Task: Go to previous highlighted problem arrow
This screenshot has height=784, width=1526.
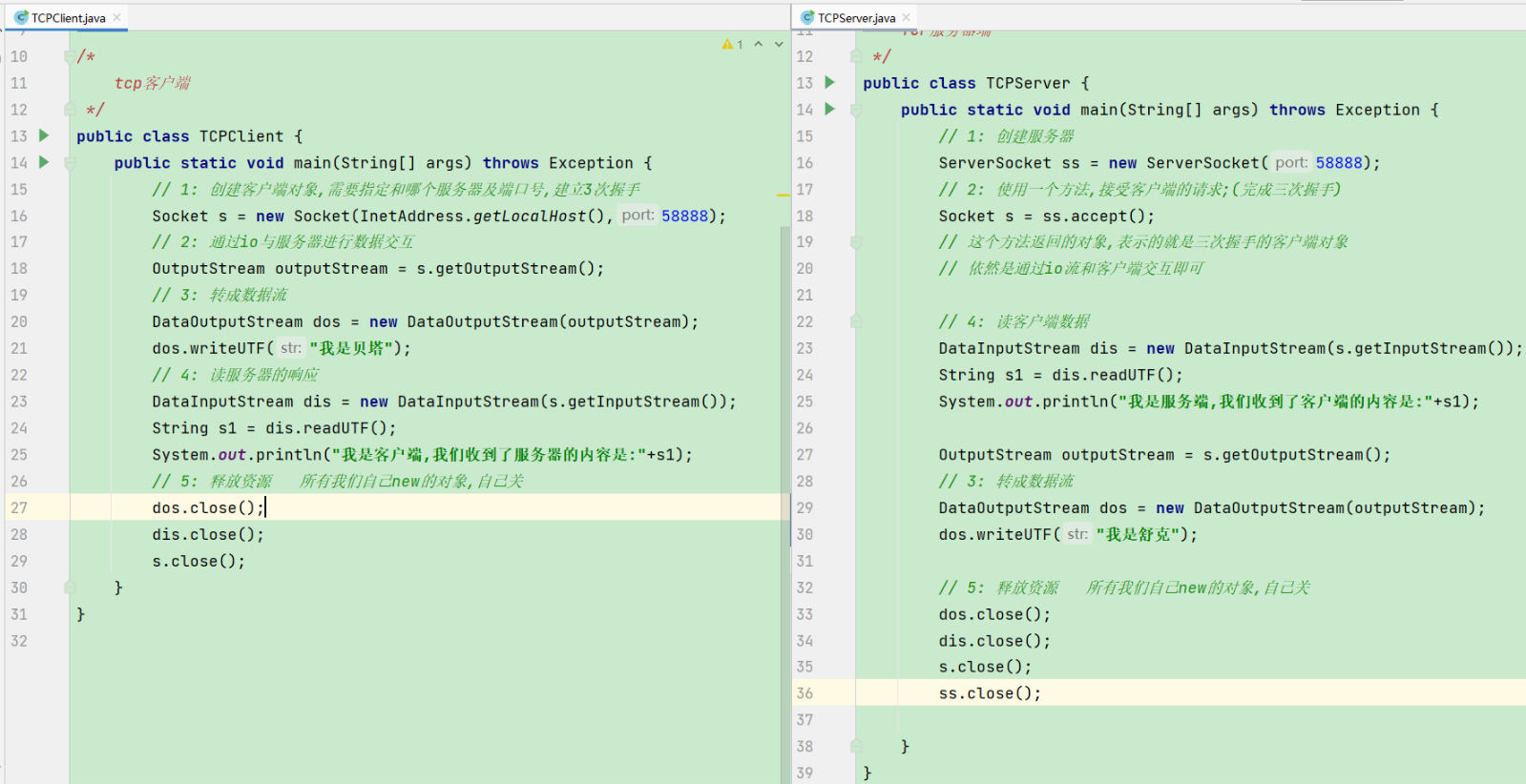Action: tap(759, 44)
